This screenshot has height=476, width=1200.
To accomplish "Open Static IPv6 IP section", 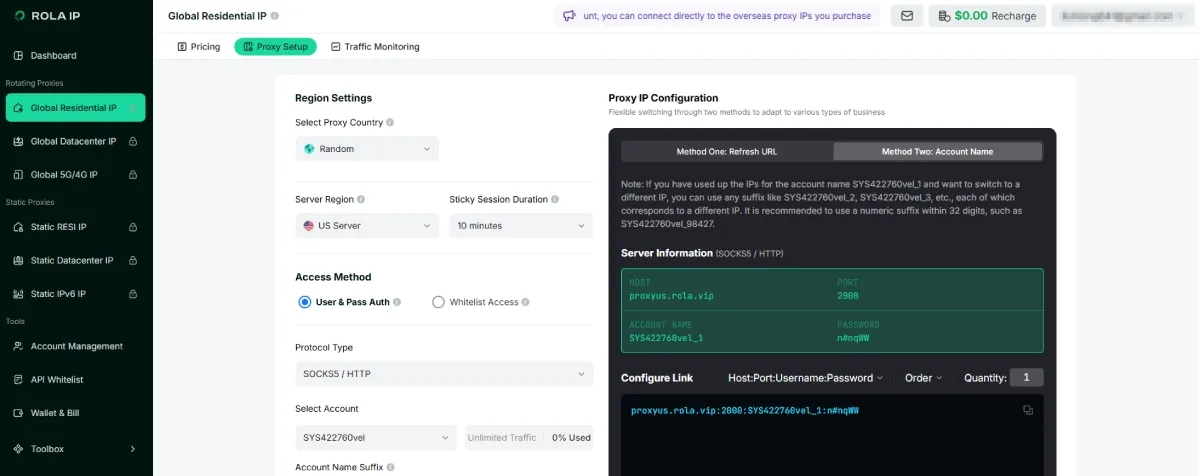I will pos(75,294).
